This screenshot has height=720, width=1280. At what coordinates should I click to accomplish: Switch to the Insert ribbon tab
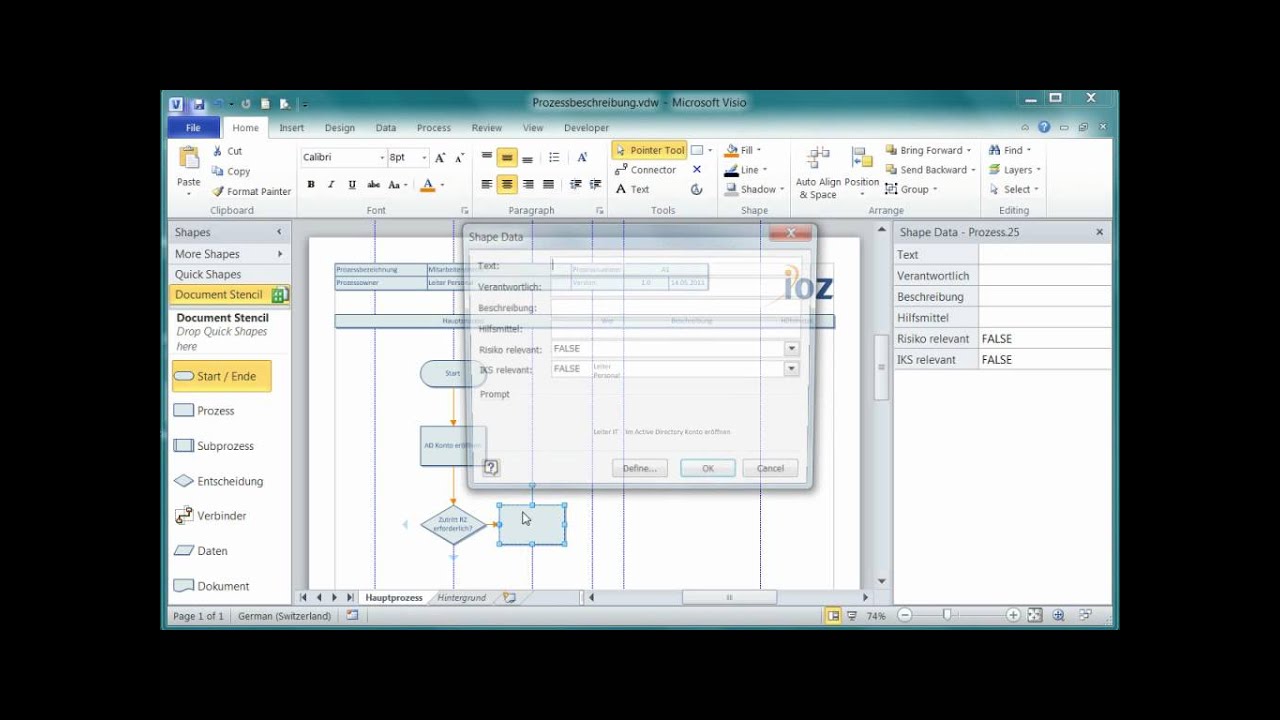(292, 128)
